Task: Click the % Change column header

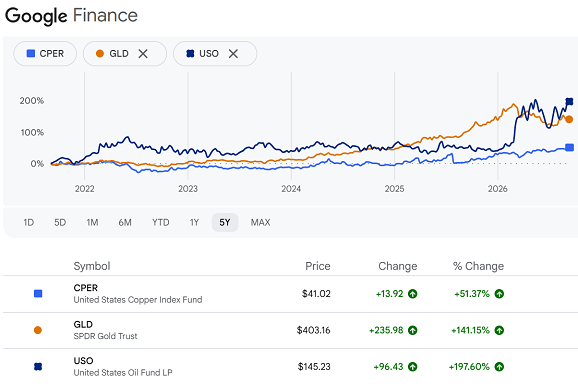Action: [478, 266]
